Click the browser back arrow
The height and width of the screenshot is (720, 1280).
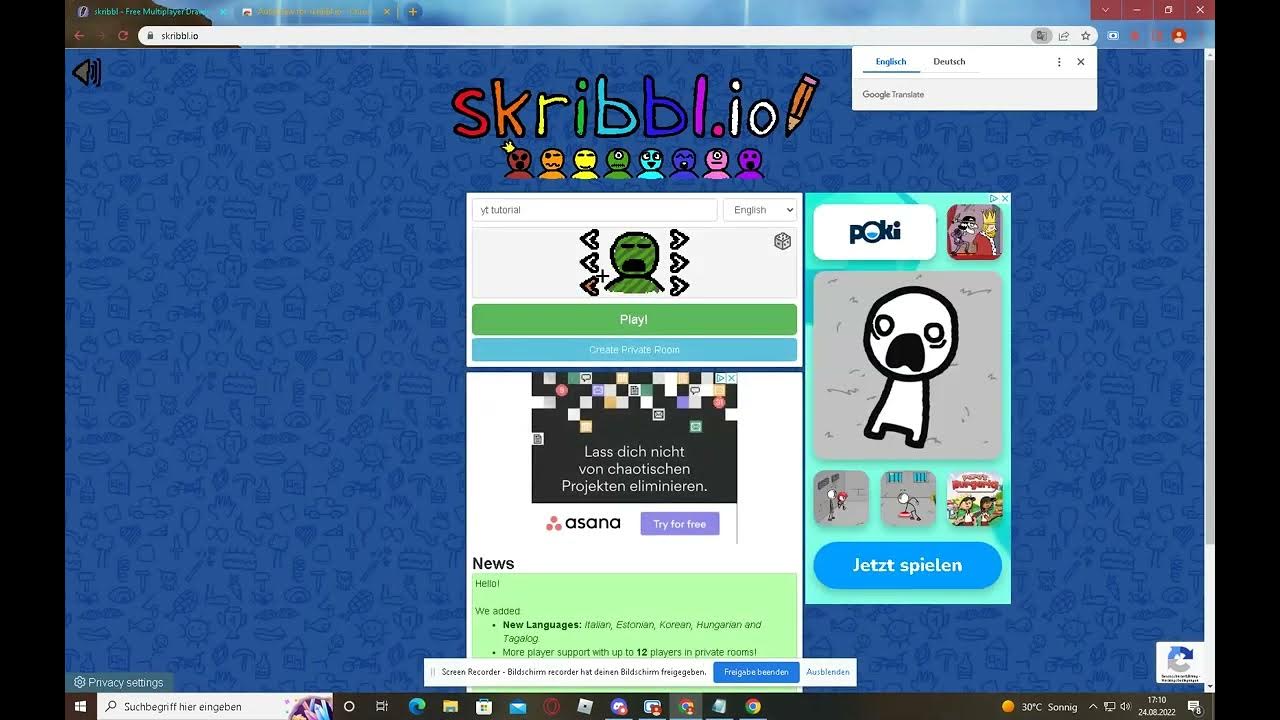click(79, 35)
